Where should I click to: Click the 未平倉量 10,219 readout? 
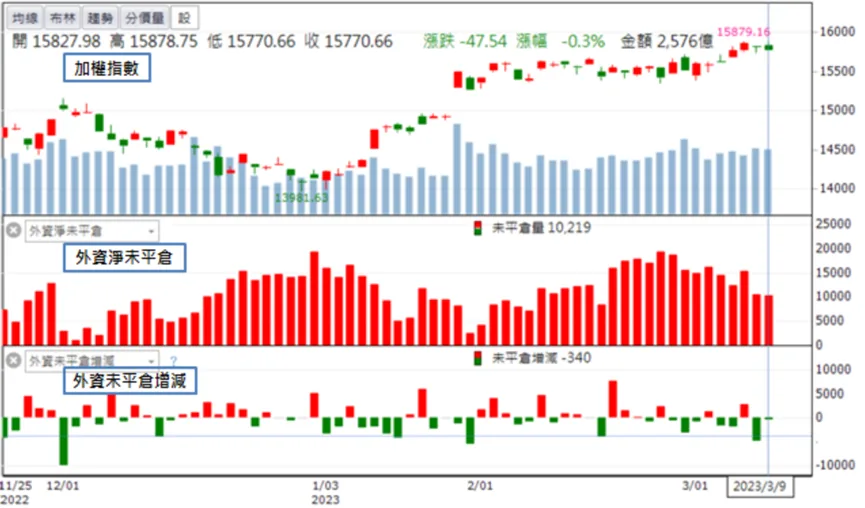pos(541,228)
